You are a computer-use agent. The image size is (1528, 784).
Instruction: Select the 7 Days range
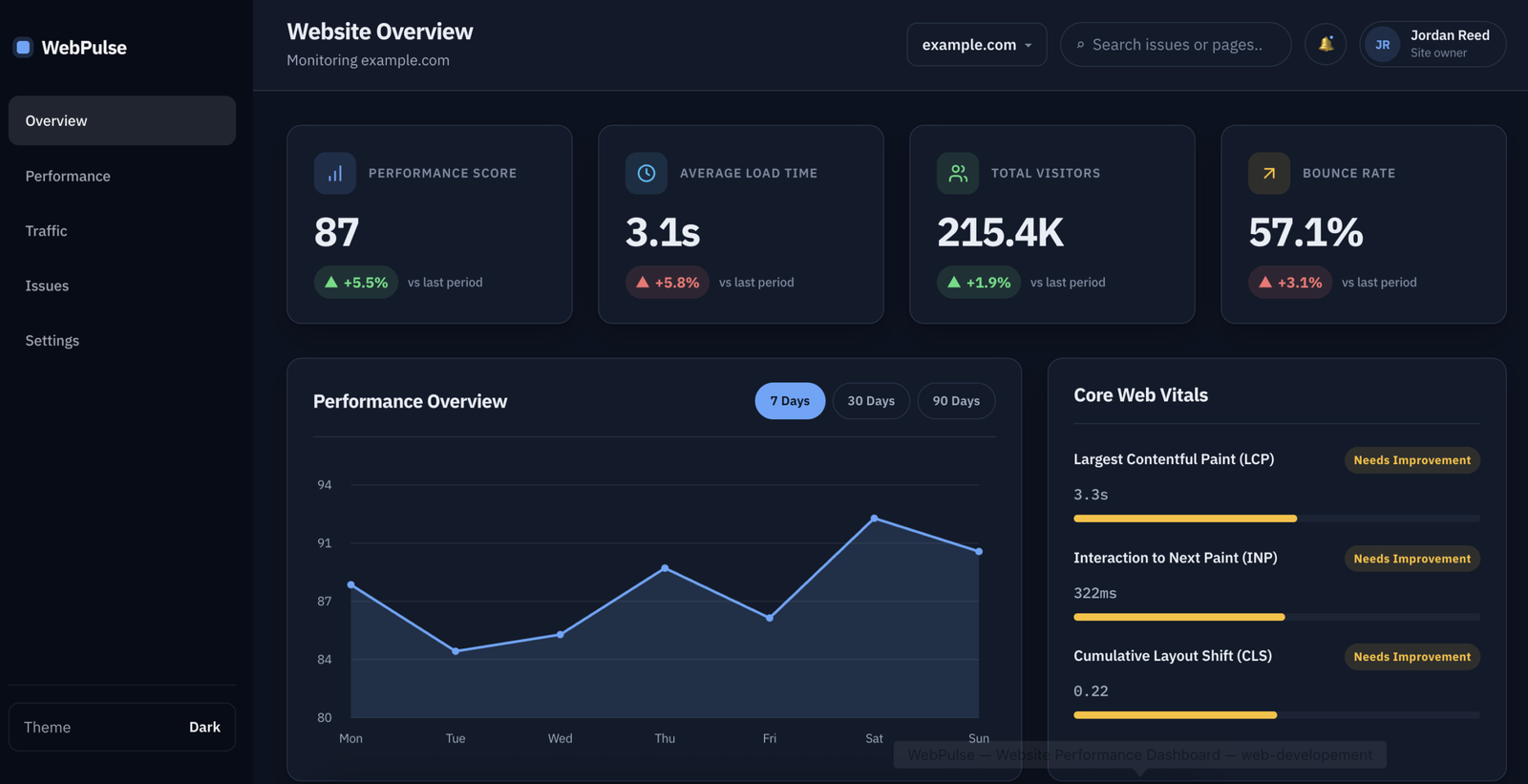[790, 401]
